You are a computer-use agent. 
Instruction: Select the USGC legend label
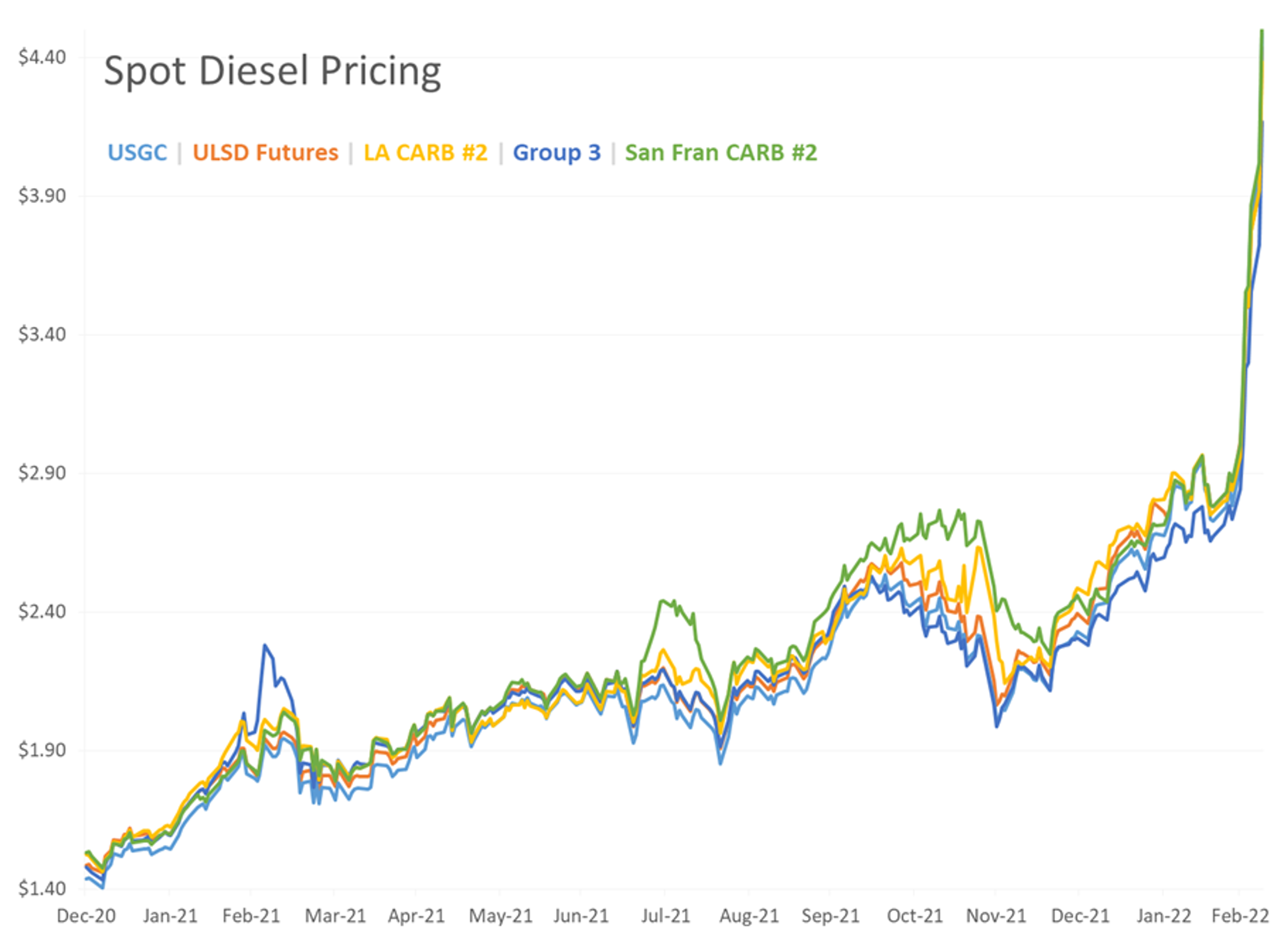pos(138,153)
